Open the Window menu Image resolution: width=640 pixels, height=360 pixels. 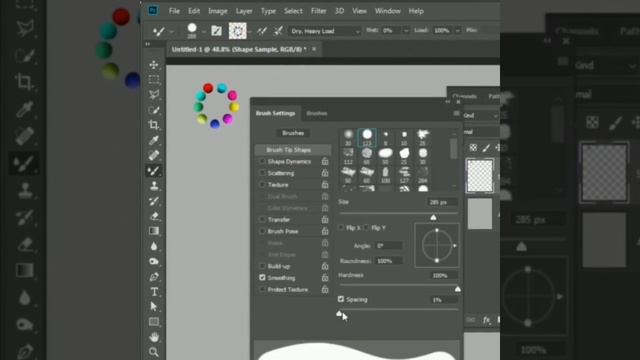pyautogui.click(x=387, y=11)
